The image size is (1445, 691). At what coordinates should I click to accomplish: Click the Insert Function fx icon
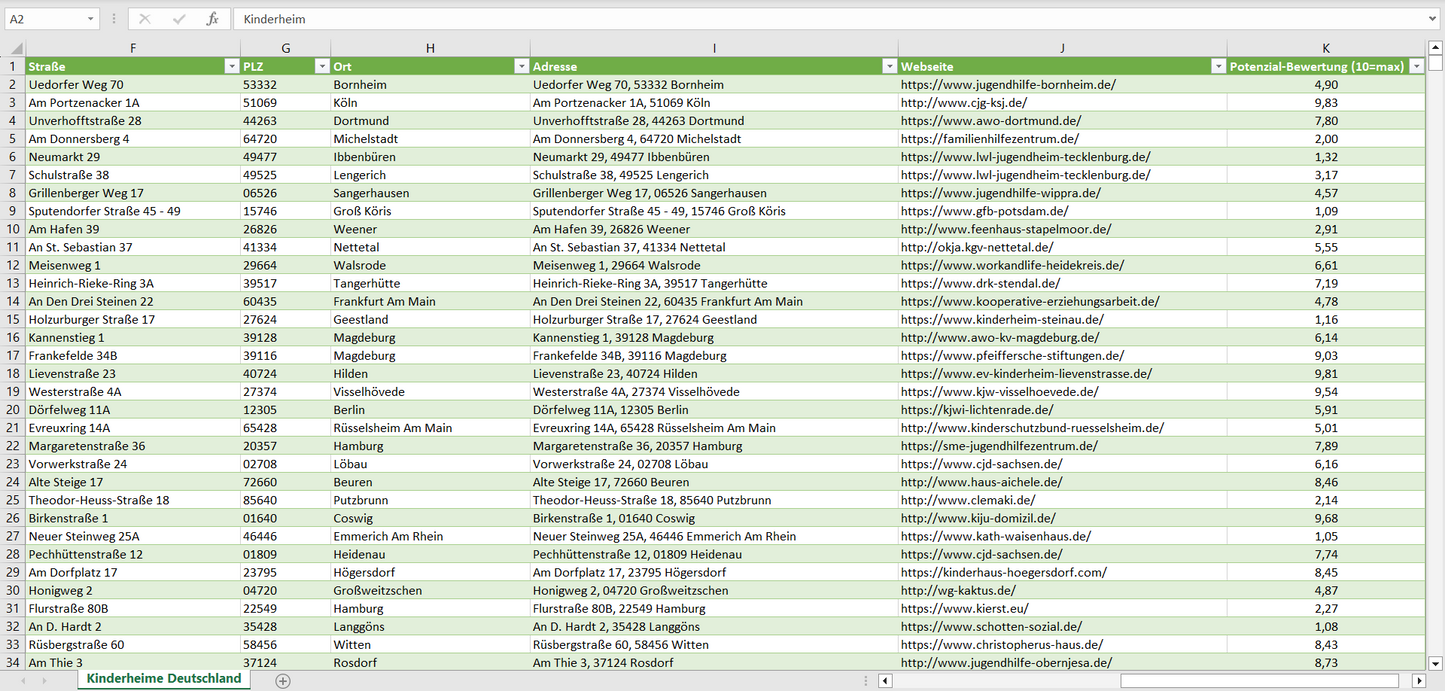(x=212, y=19)
